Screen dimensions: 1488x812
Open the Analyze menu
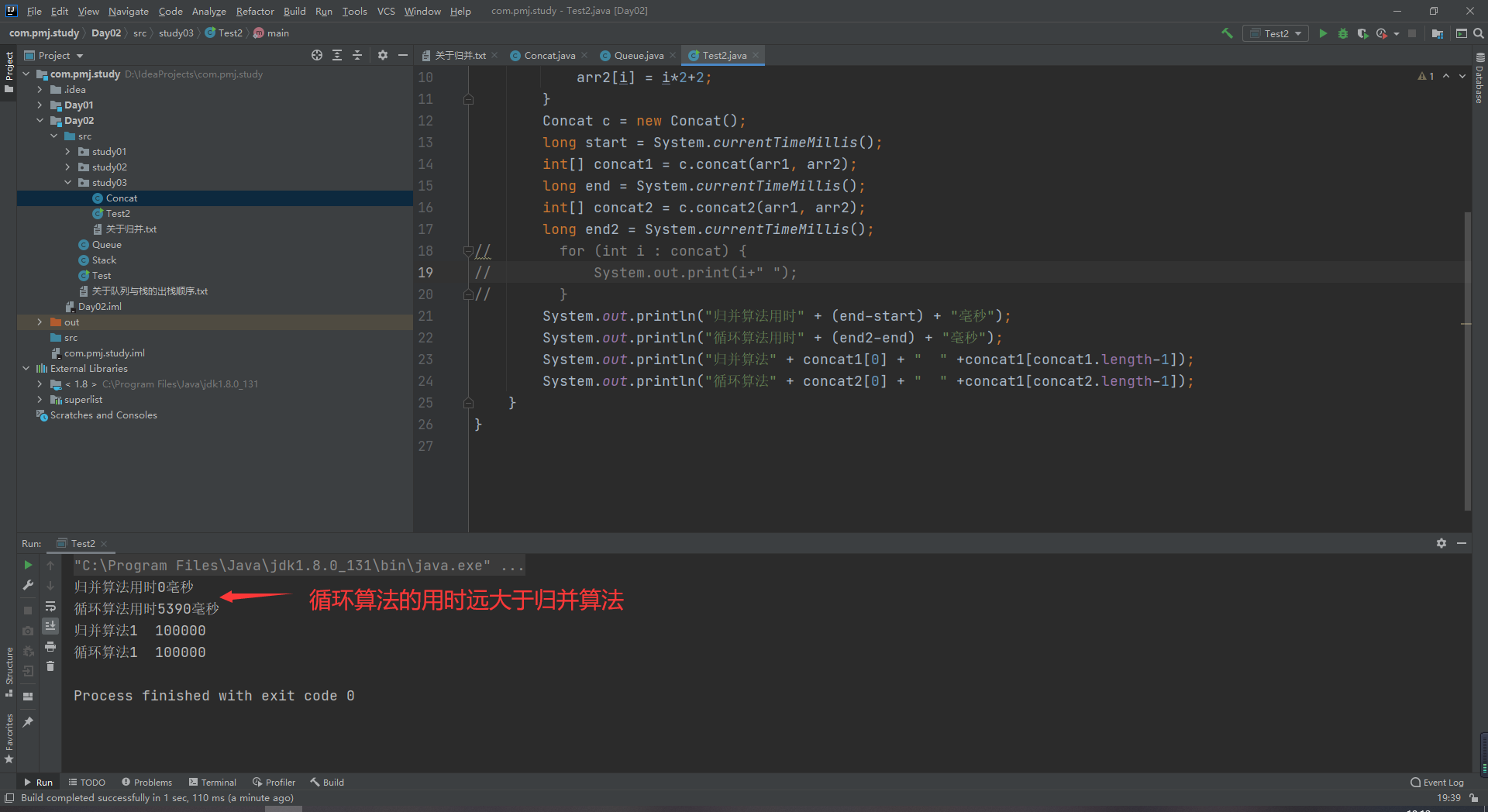pos(208,11)
